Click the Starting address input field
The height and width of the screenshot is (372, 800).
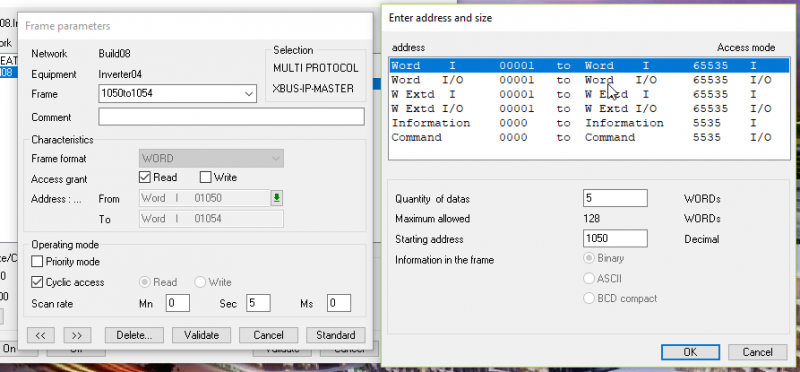pos(615,238)
